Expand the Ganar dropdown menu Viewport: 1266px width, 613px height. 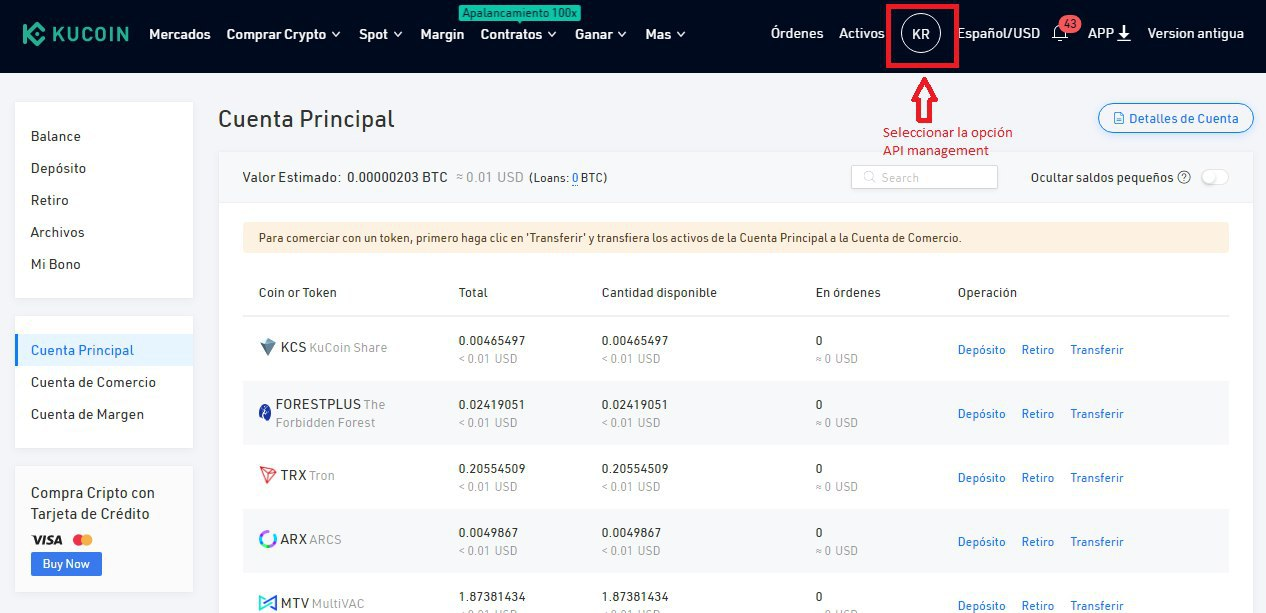click(601, 34)
